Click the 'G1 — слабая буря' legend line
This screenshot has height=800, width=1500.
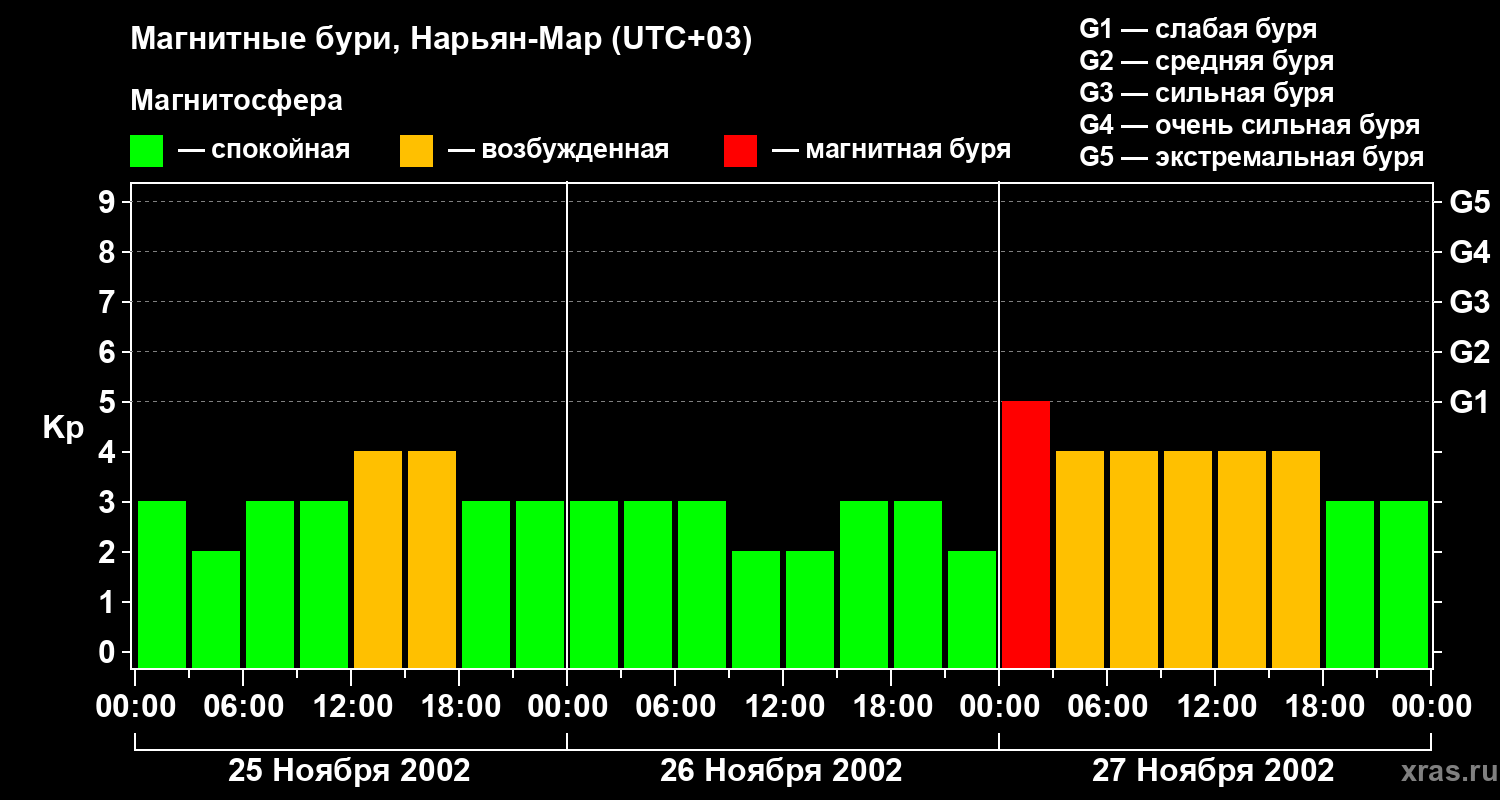click(x=1198, y=29)
